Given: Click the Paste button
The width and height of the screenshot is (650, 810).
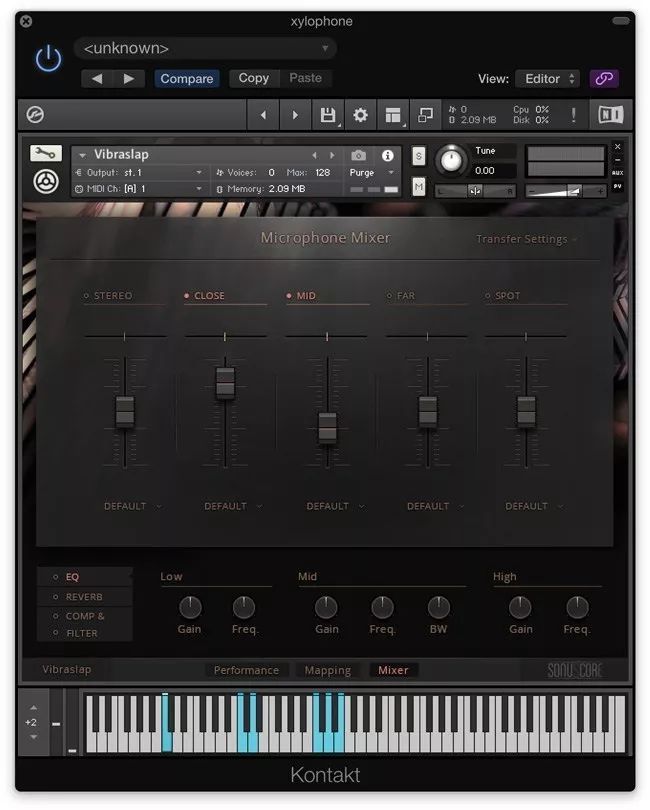Looking at the screenshot, I should 305,78.
